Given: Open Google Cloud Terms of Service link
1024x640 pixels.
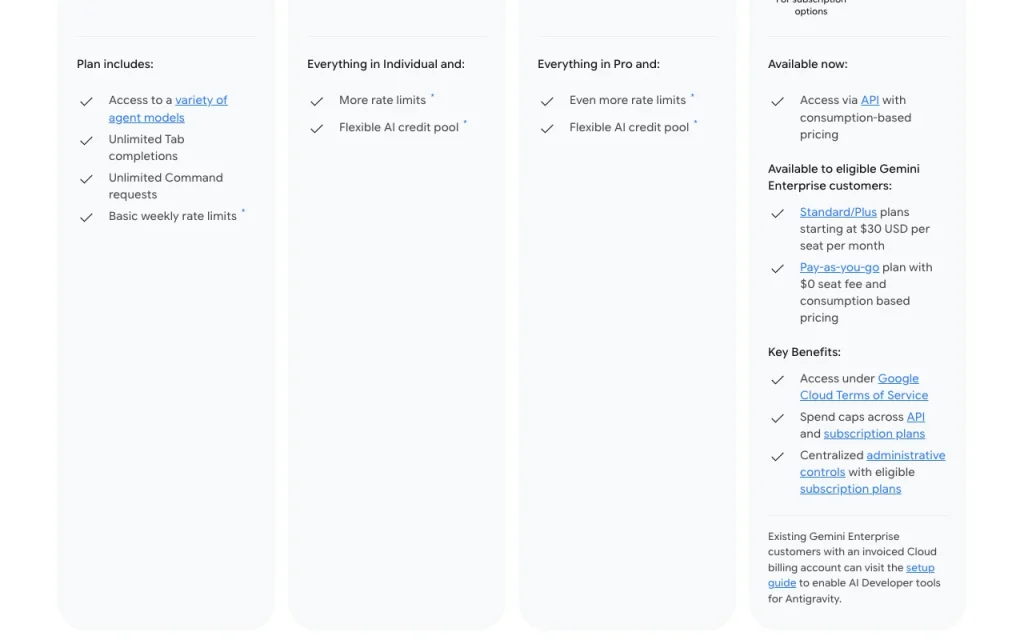Looking at the screenshot, I should coord(863,387).
